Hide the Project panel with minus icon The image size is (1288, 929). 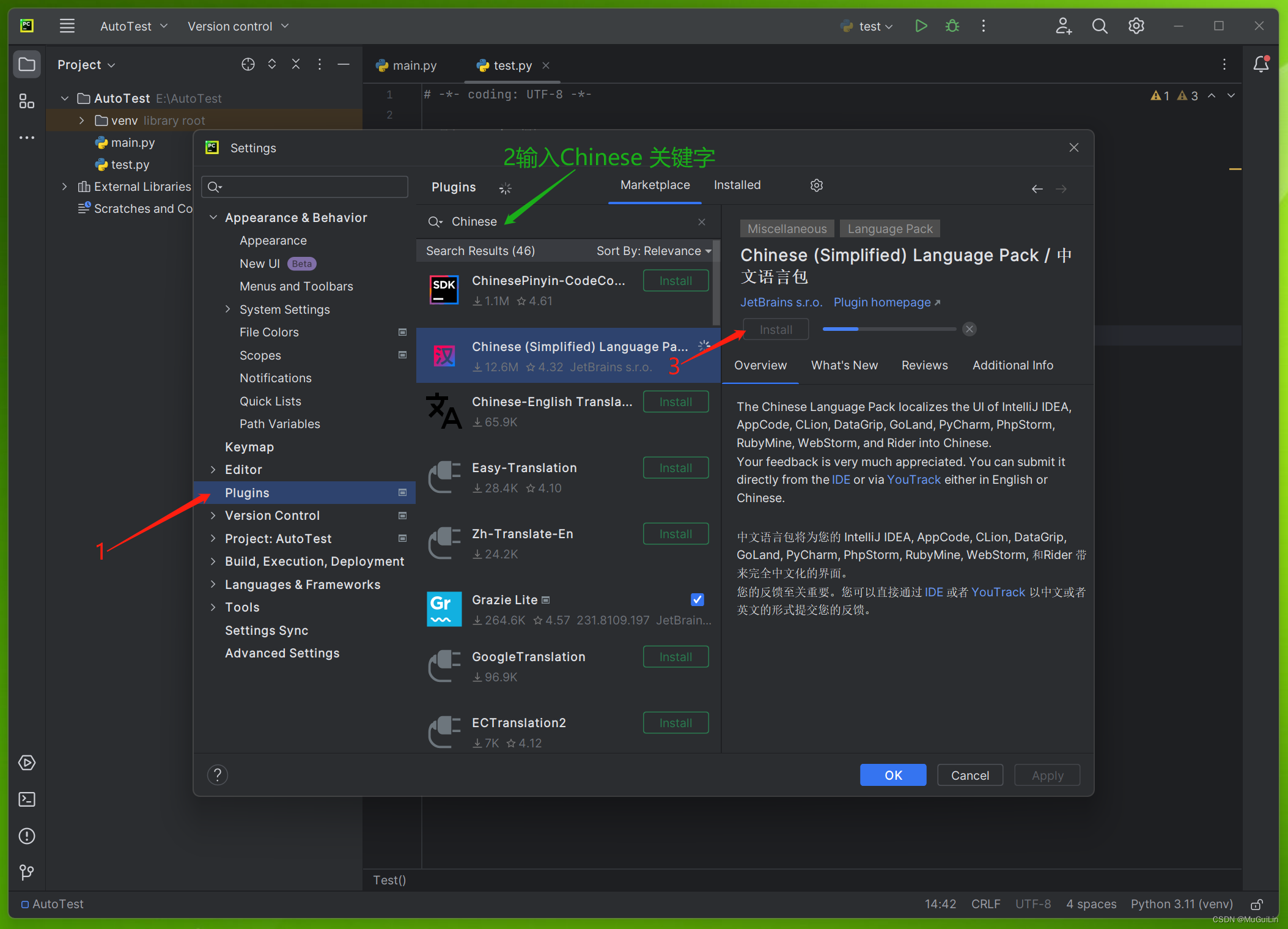tap(344, 64)
